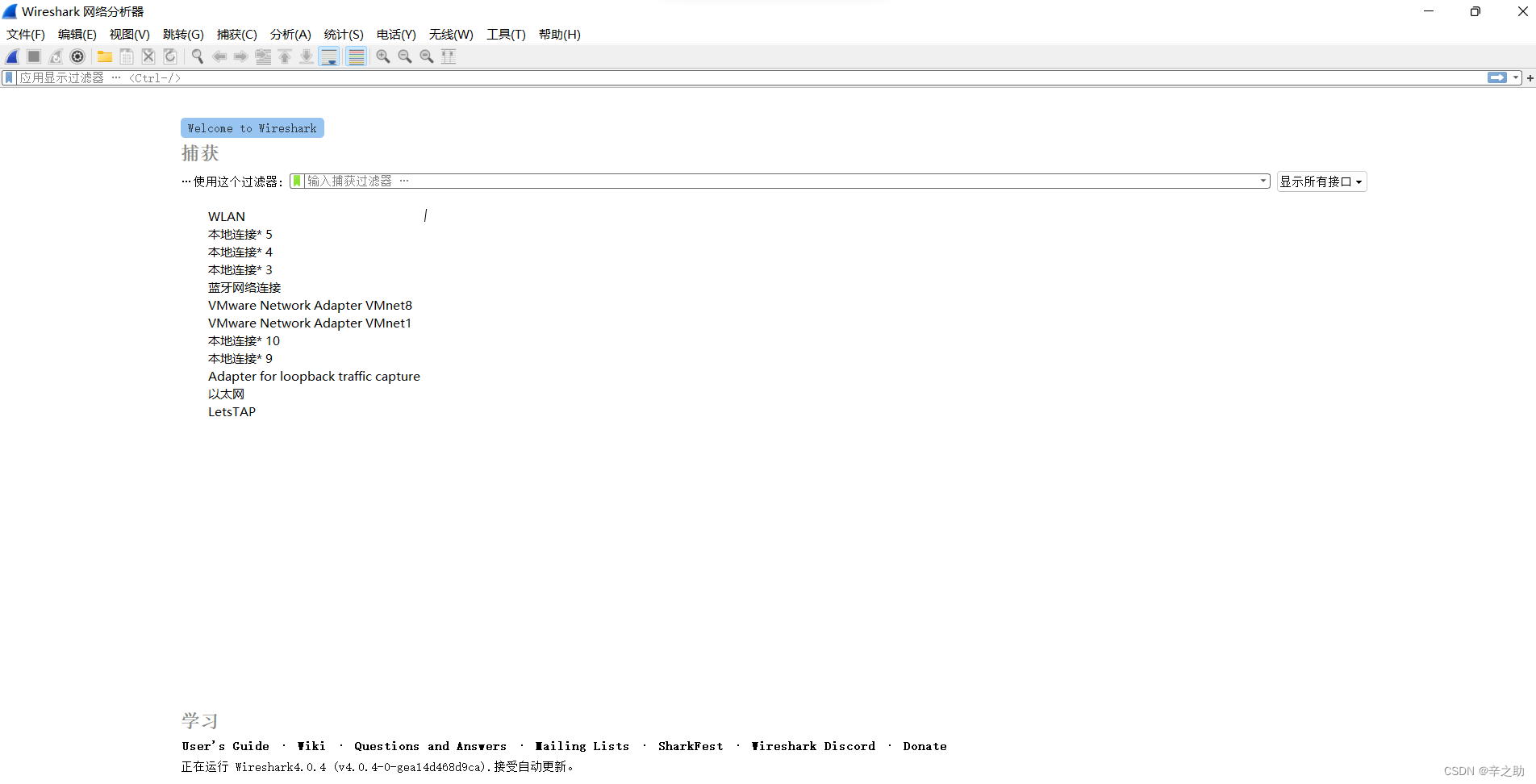Open Questions and Answers link
This screenshot has height=784, width=1536.
tap(431, 746)
